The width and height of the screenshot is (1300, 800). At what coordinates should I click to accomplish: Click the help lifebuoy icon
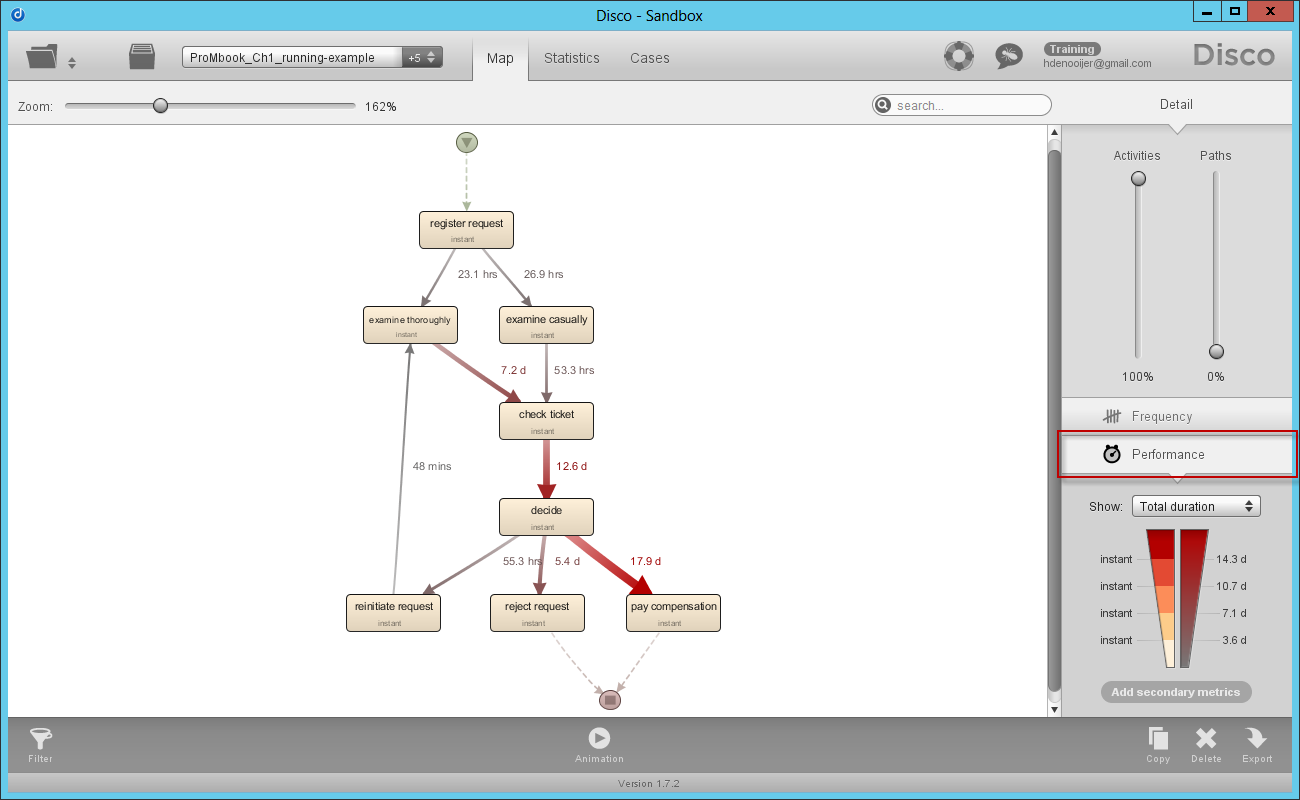tap(959, 56)
